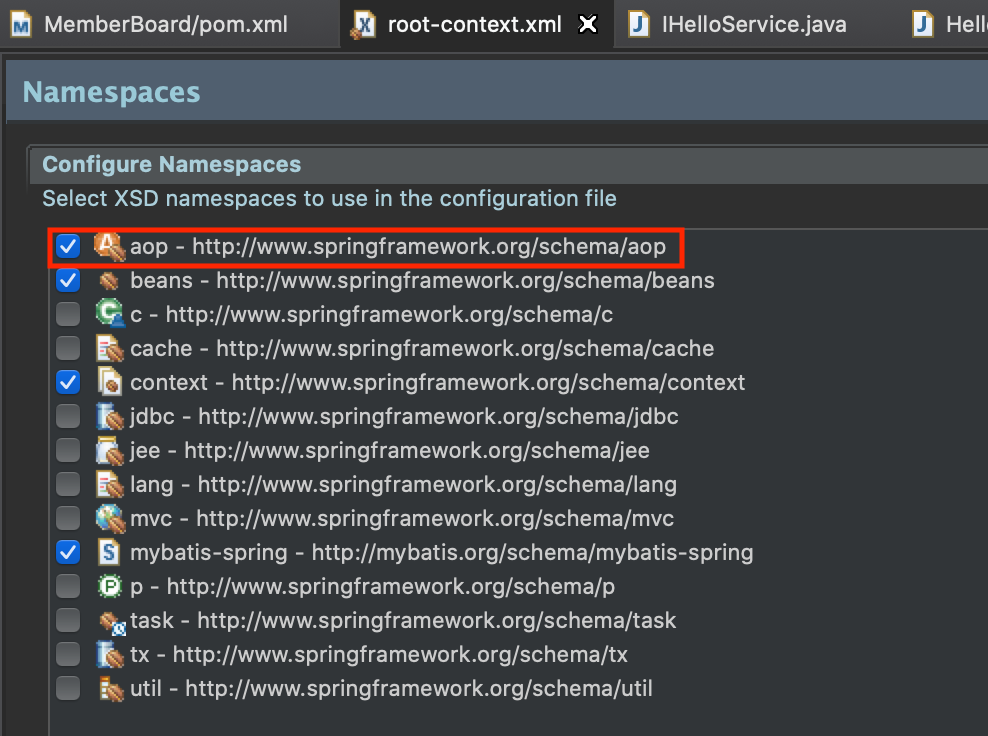The image size is (988, 736).
Task: Uncheck the mybatis-spring namespace checkbox
Action: 67,553
